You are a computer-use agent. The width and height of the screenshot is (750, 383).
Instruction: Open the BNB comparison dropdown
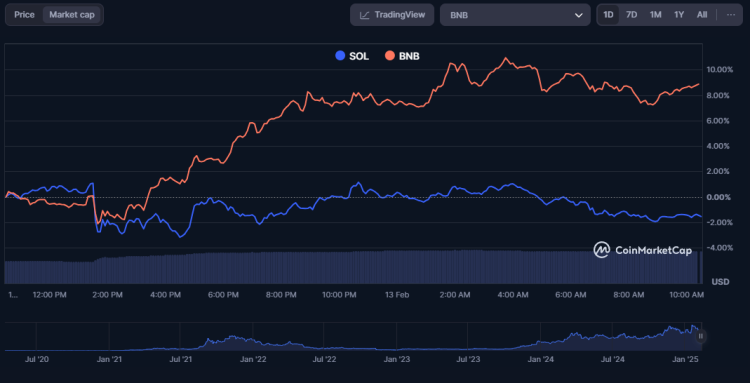[515, 15]
